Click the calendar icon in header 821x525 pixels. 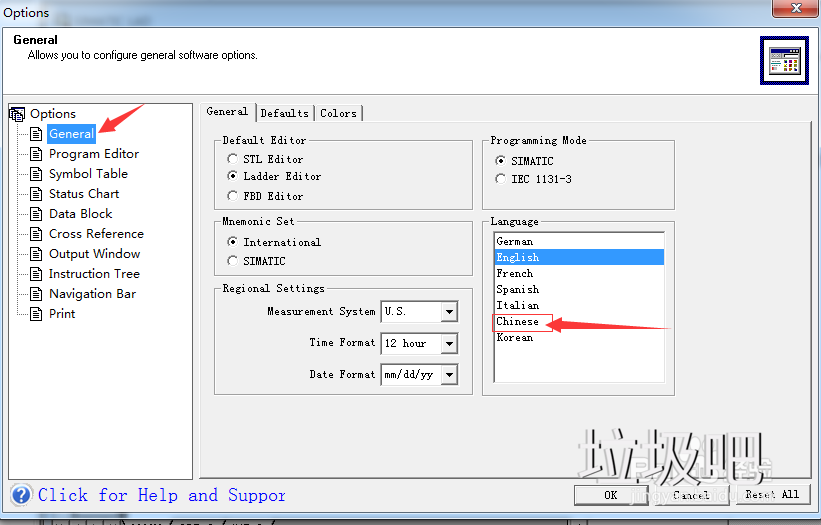pos(783,61)
